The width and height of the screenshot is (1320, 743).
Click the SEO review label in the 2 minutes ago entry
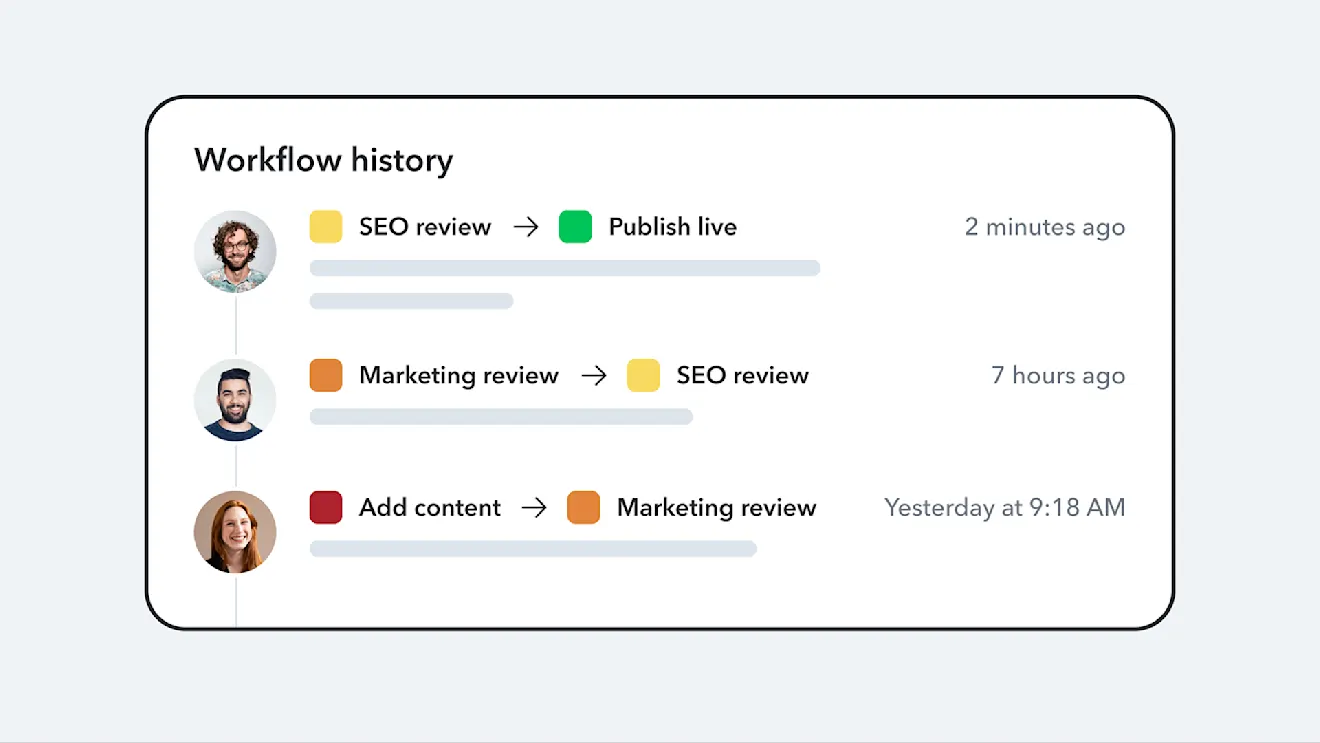coord(425,227)
